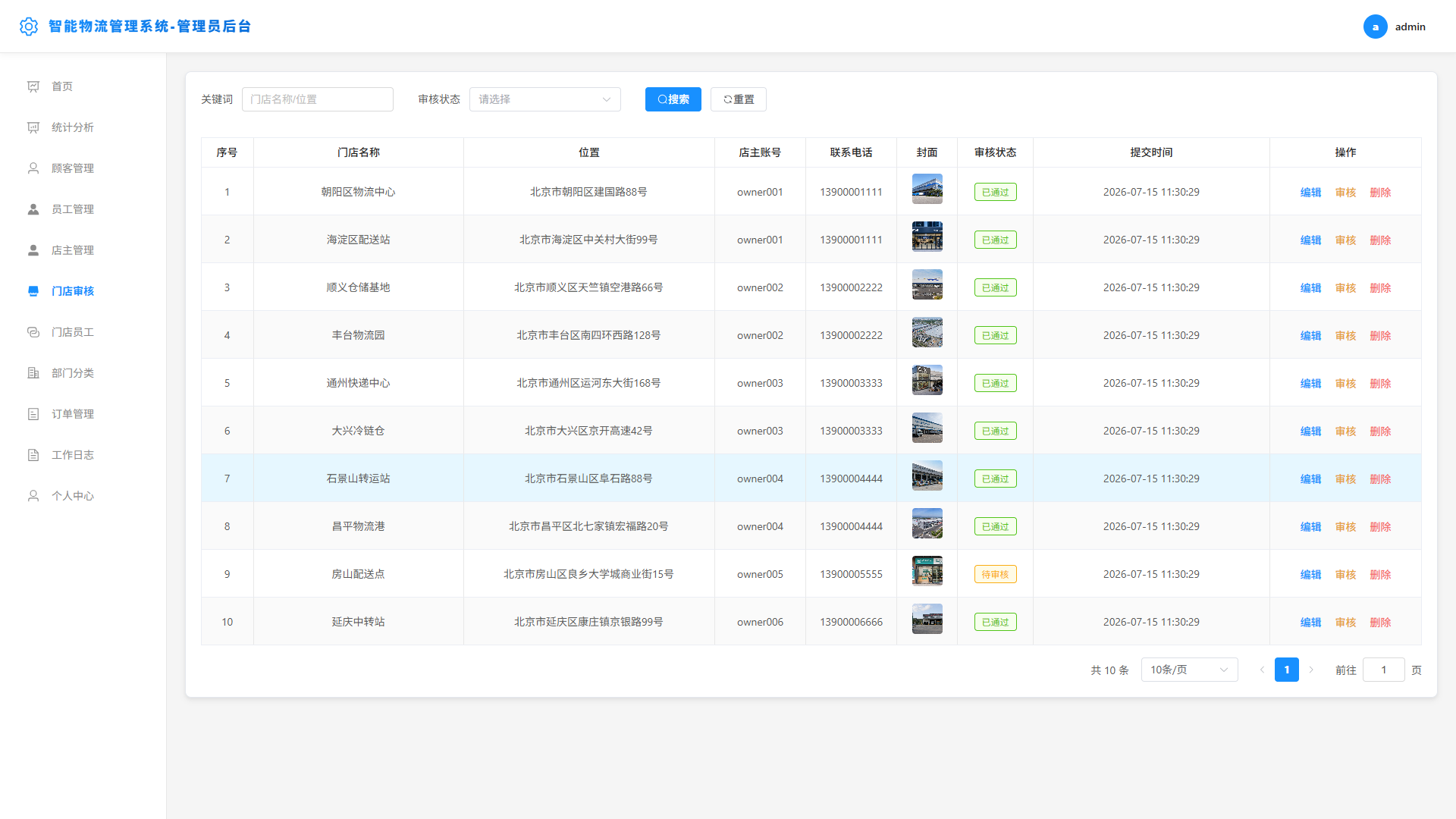Open 统计分析 statistics sidebar icon
This screenshot has height=819, width=1456.
click(x=33, y=127)
